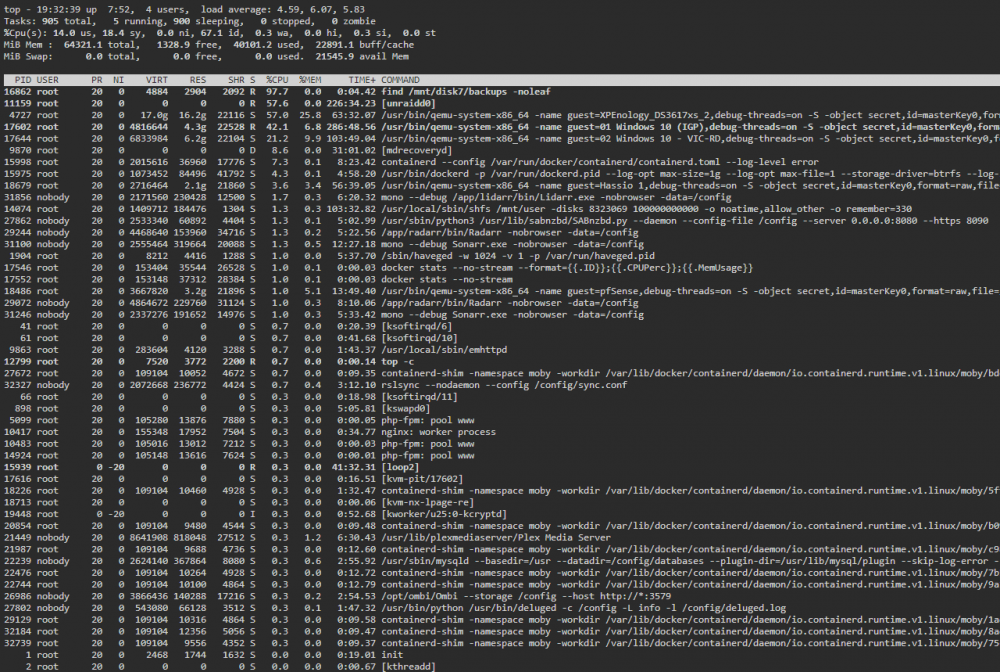
Task: Click the 286:48.56 TIME+ value
Action: click(x=351, y=127)
